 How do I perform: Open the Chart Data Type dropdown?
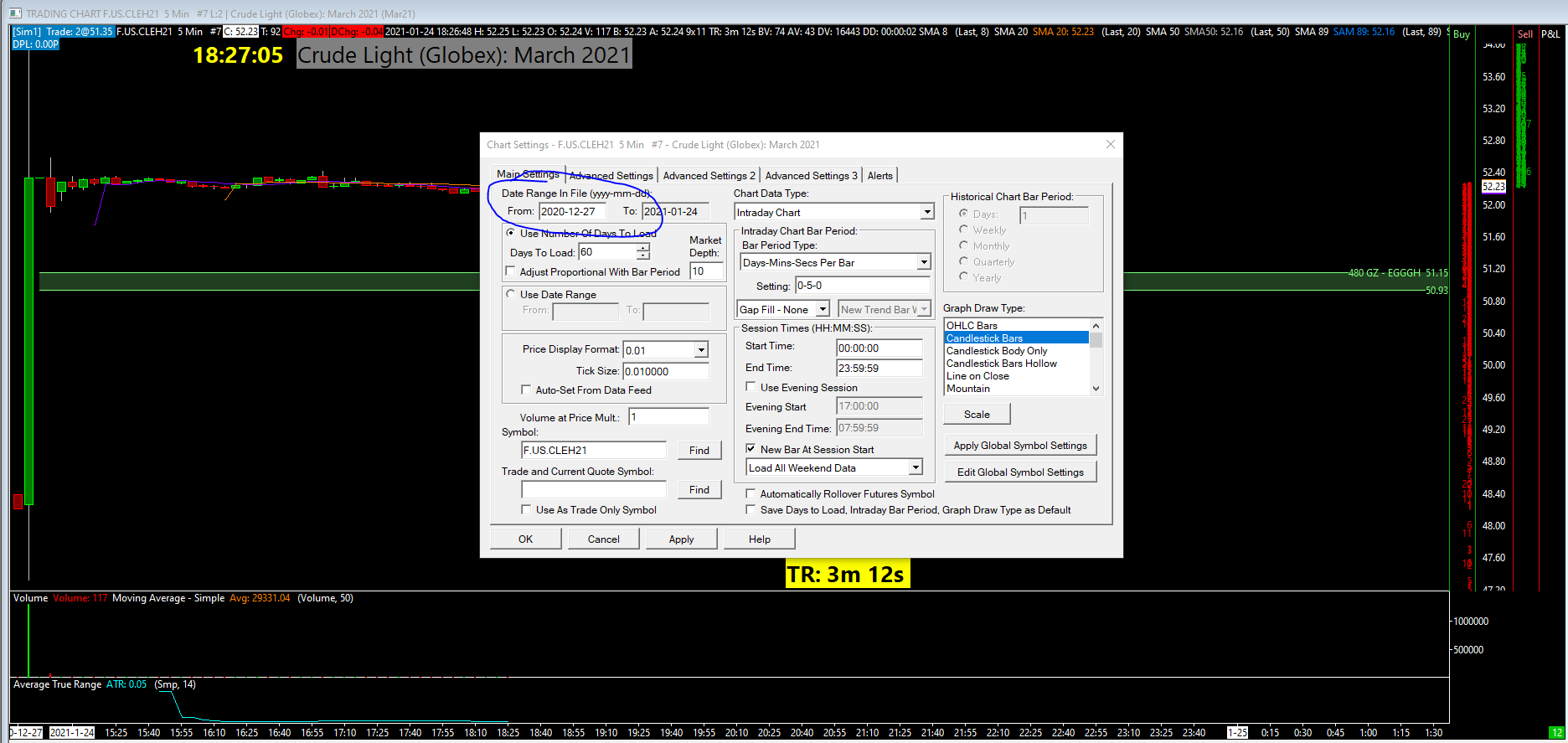click(926, 212)
